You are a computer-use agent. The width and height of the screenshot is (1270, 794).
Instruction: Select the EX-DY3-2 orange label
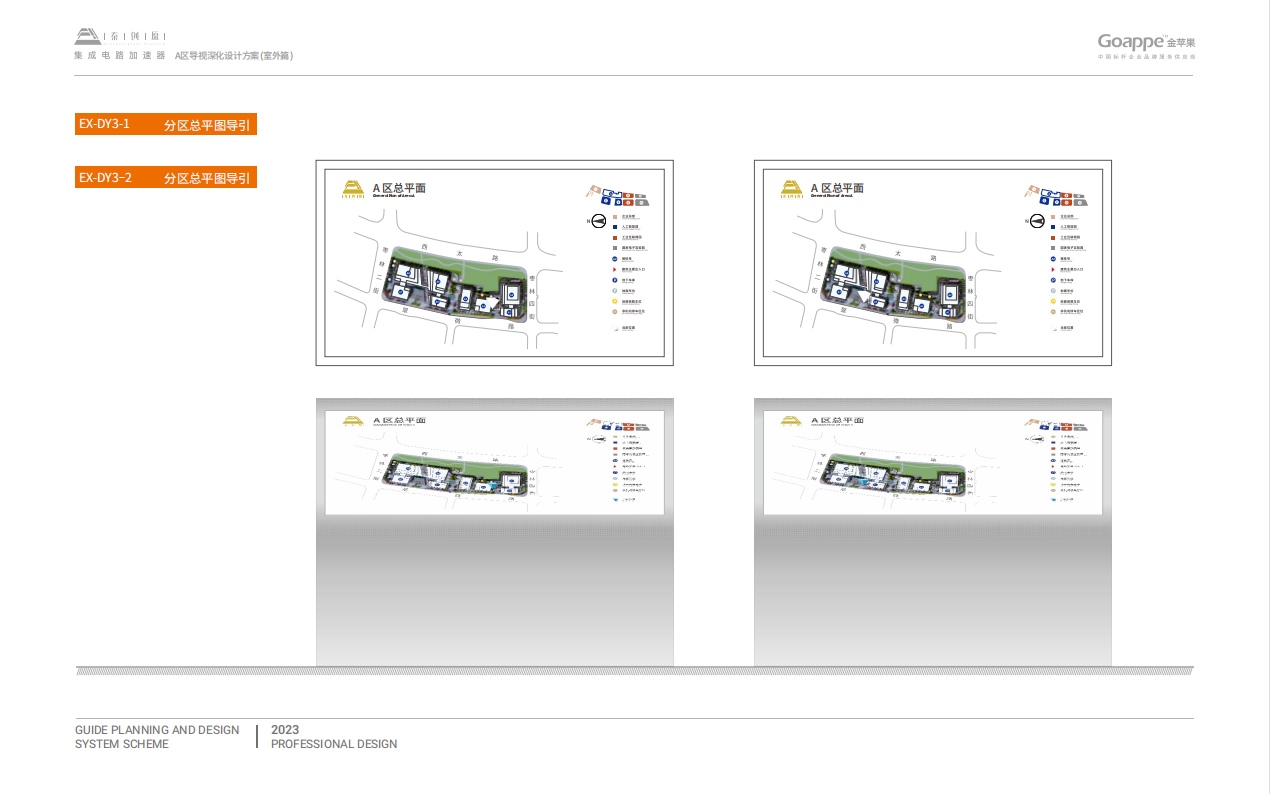click(166, 178)
